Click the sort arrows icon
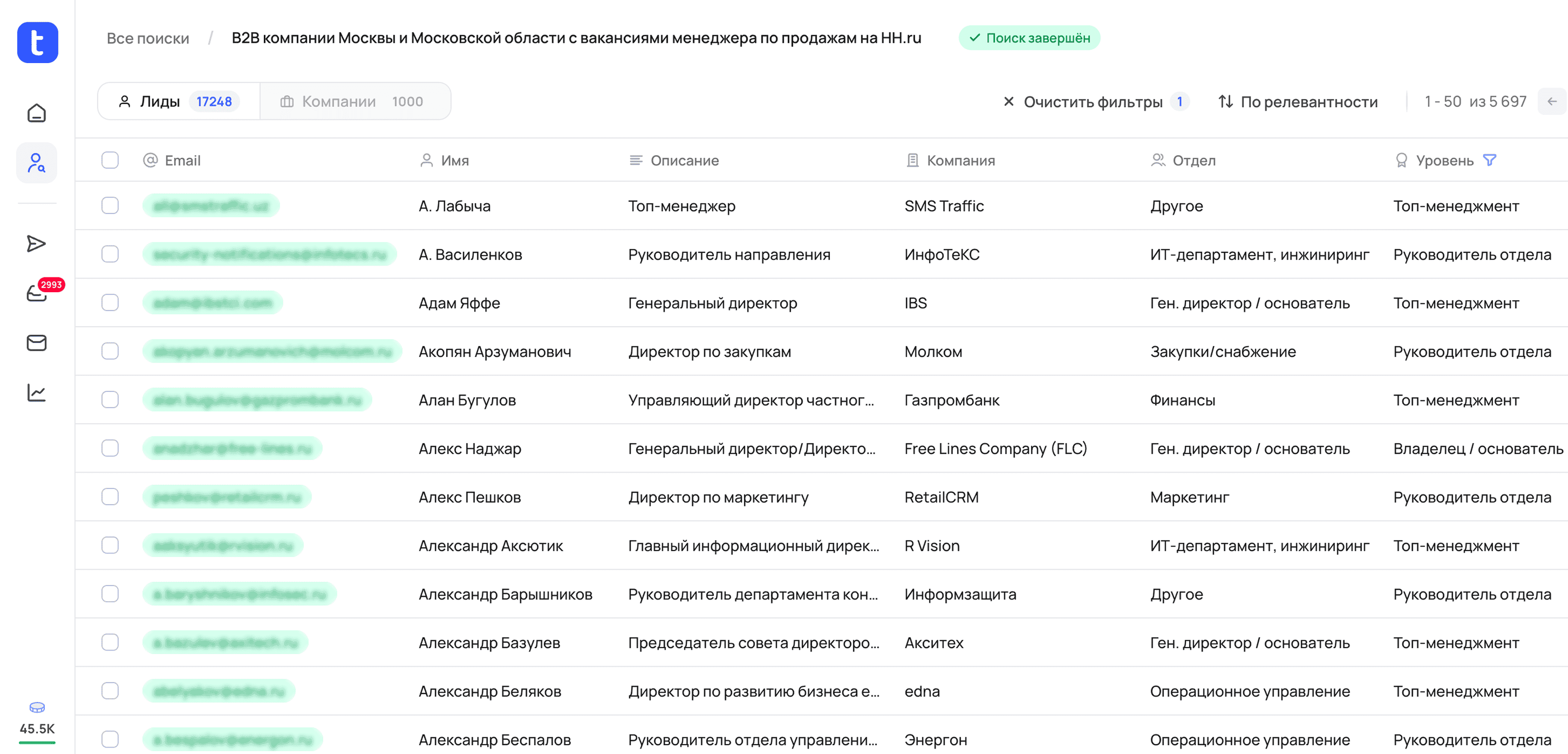1568x754 pixels. (x=1225, y=101)
